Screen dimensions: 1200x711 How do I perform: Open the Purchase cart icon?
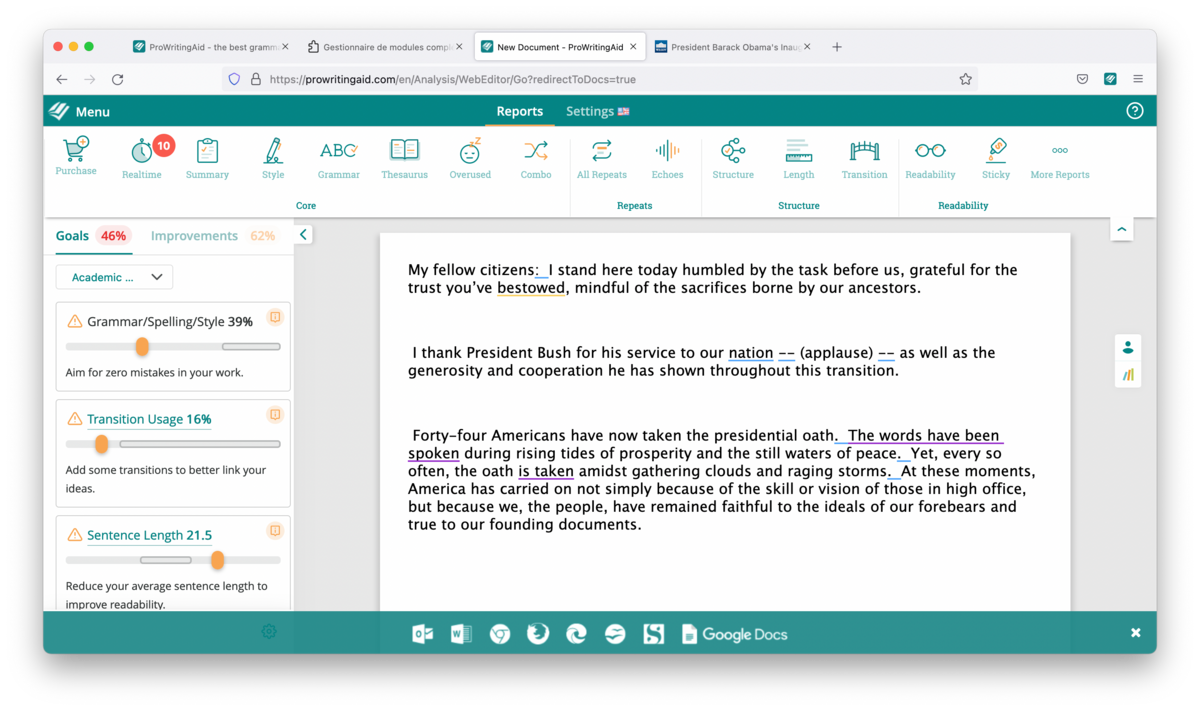[76, 157]
